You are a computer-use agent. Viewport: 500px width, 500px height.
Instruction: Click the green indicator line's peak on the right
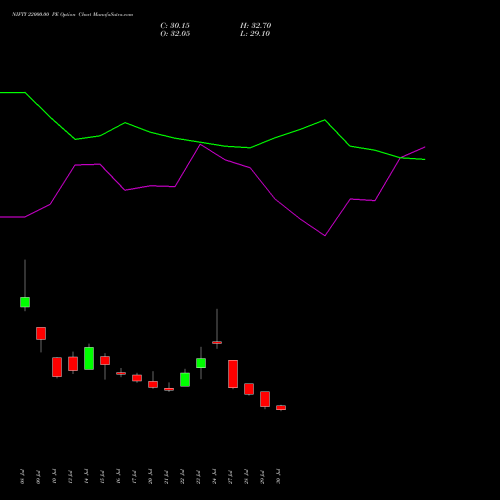pyautogui.click(x=325, y=120)
